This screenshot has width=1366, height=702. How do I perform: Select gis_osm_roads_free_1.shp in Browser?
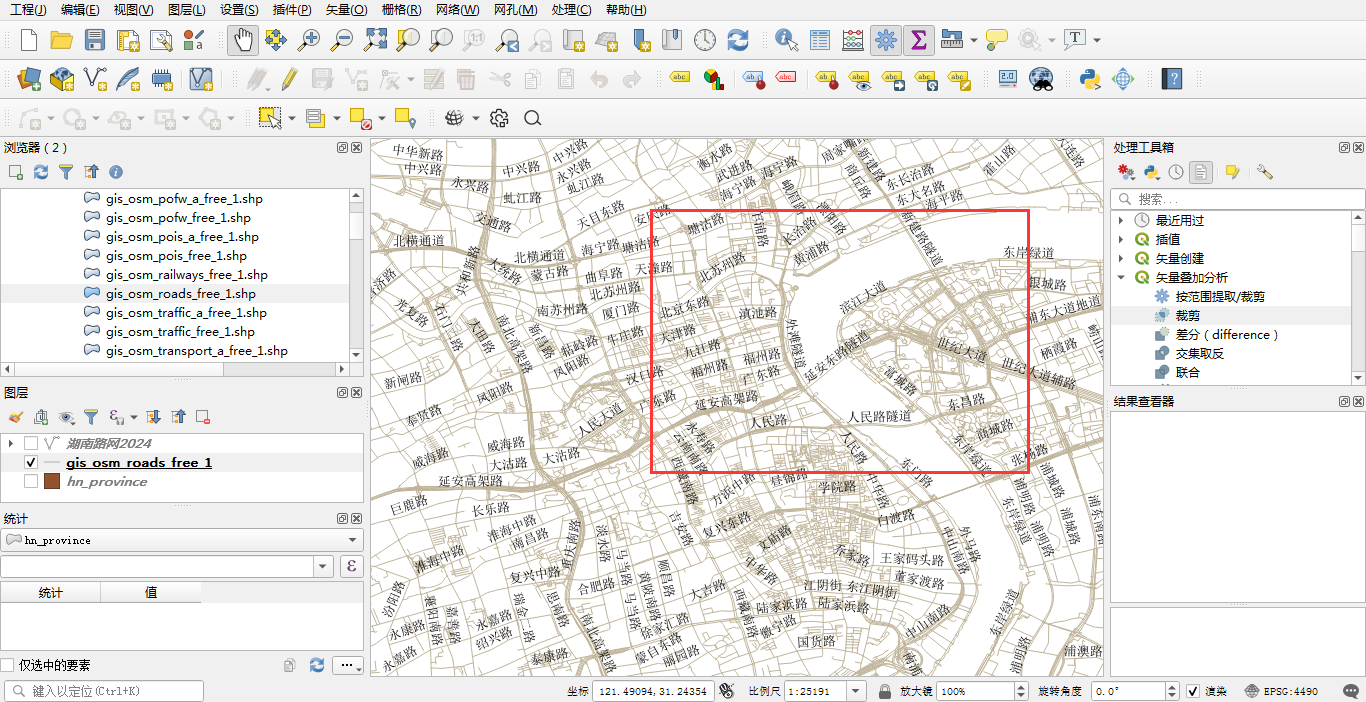tap(180, 294)
